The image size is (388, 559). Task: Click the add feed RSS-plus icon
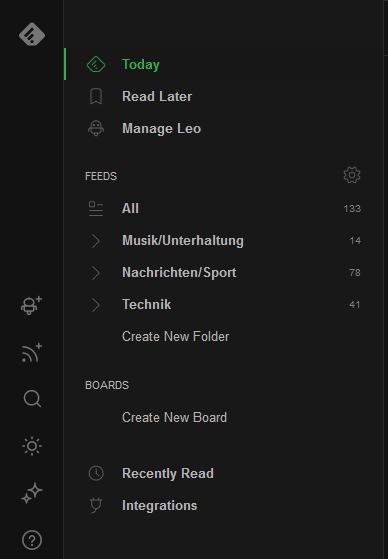(x=31, y=353)
